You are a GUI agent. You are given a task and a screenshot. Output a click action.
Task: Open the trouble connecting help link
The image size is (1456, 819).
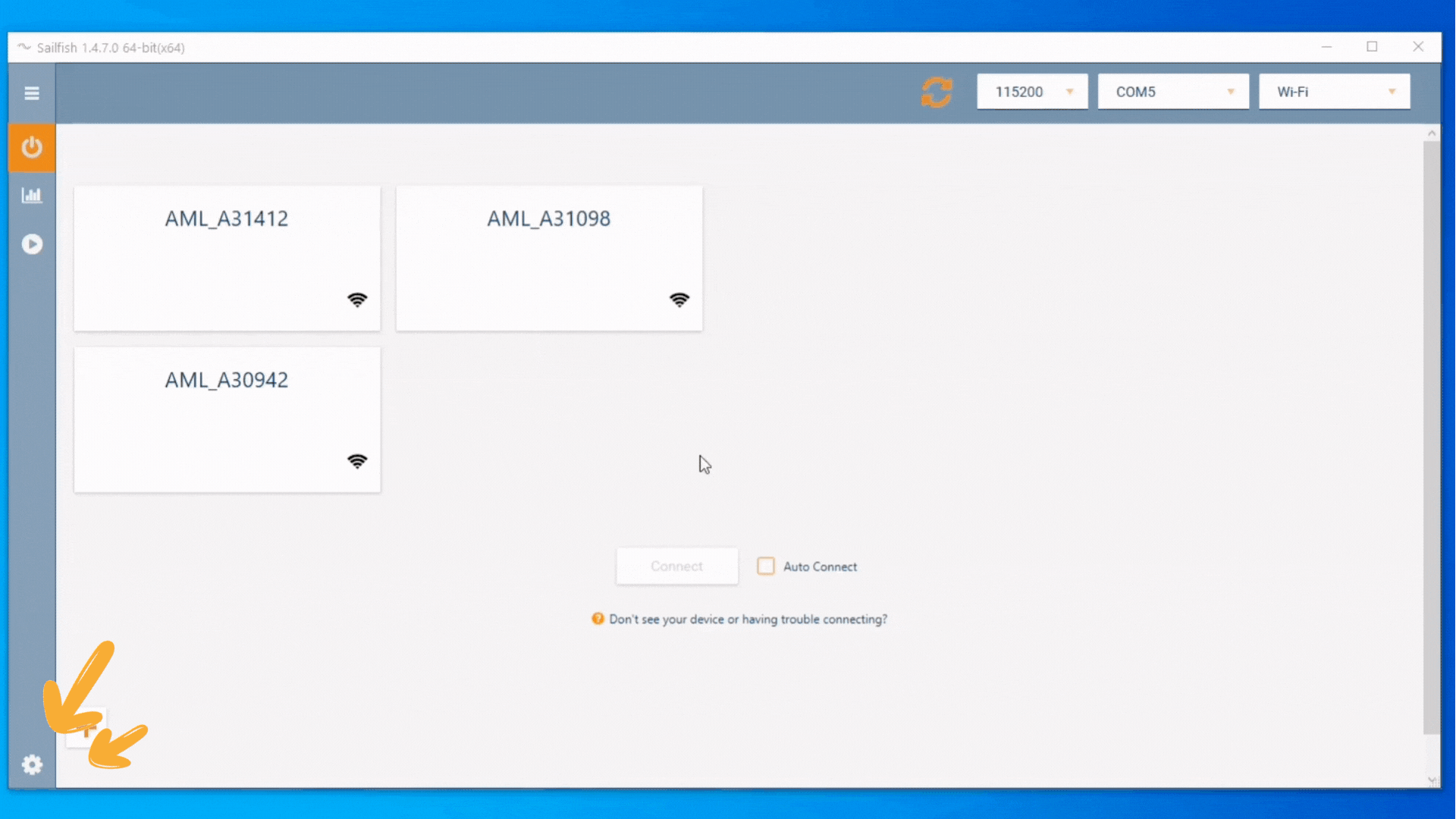click(748, 619)
